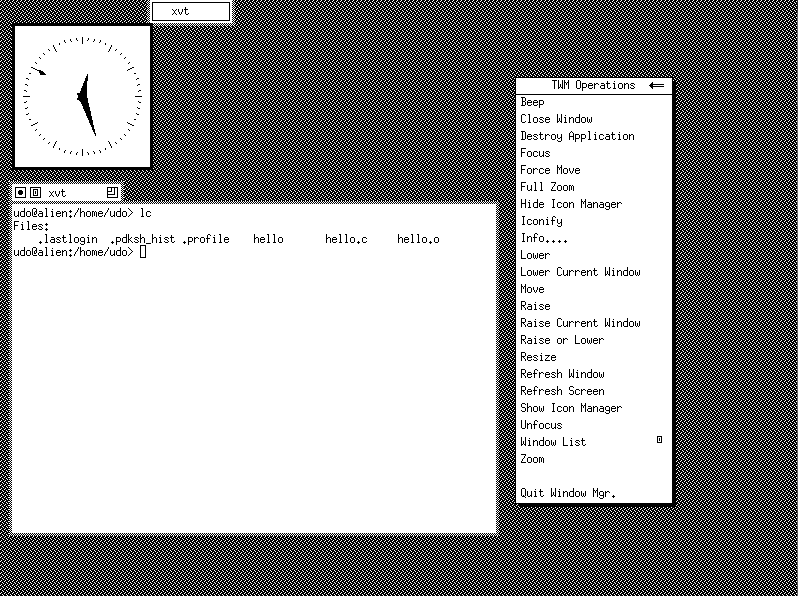Select Quit Window Mgr. entry

pos(594,493)
